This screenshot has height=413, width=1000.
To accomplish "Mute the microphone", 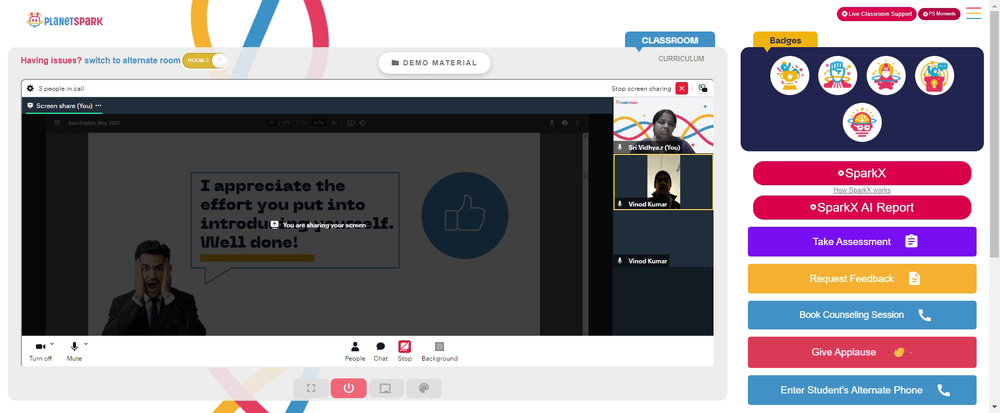I will coord(74,350).
